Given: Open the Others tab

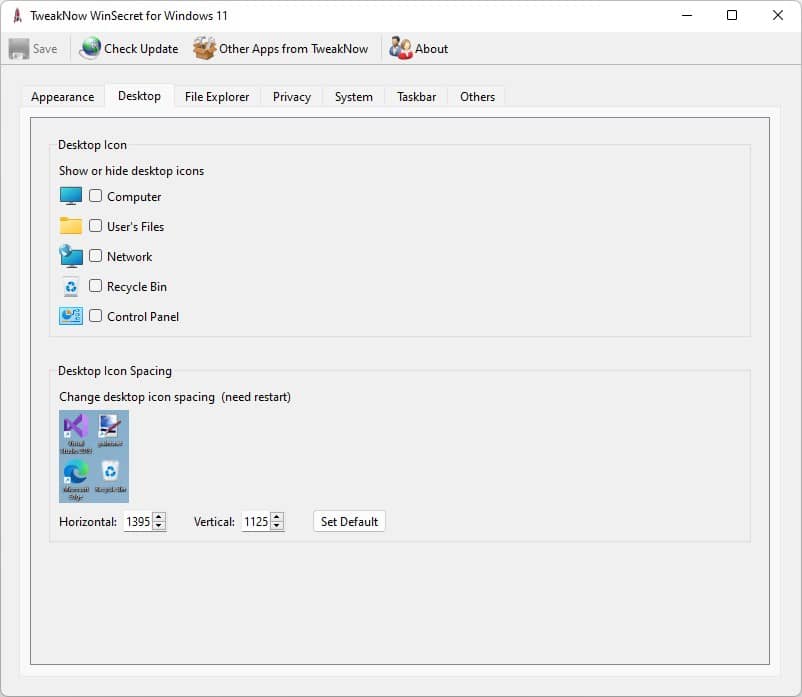Looking at the screenshot, I should point(477,97).
